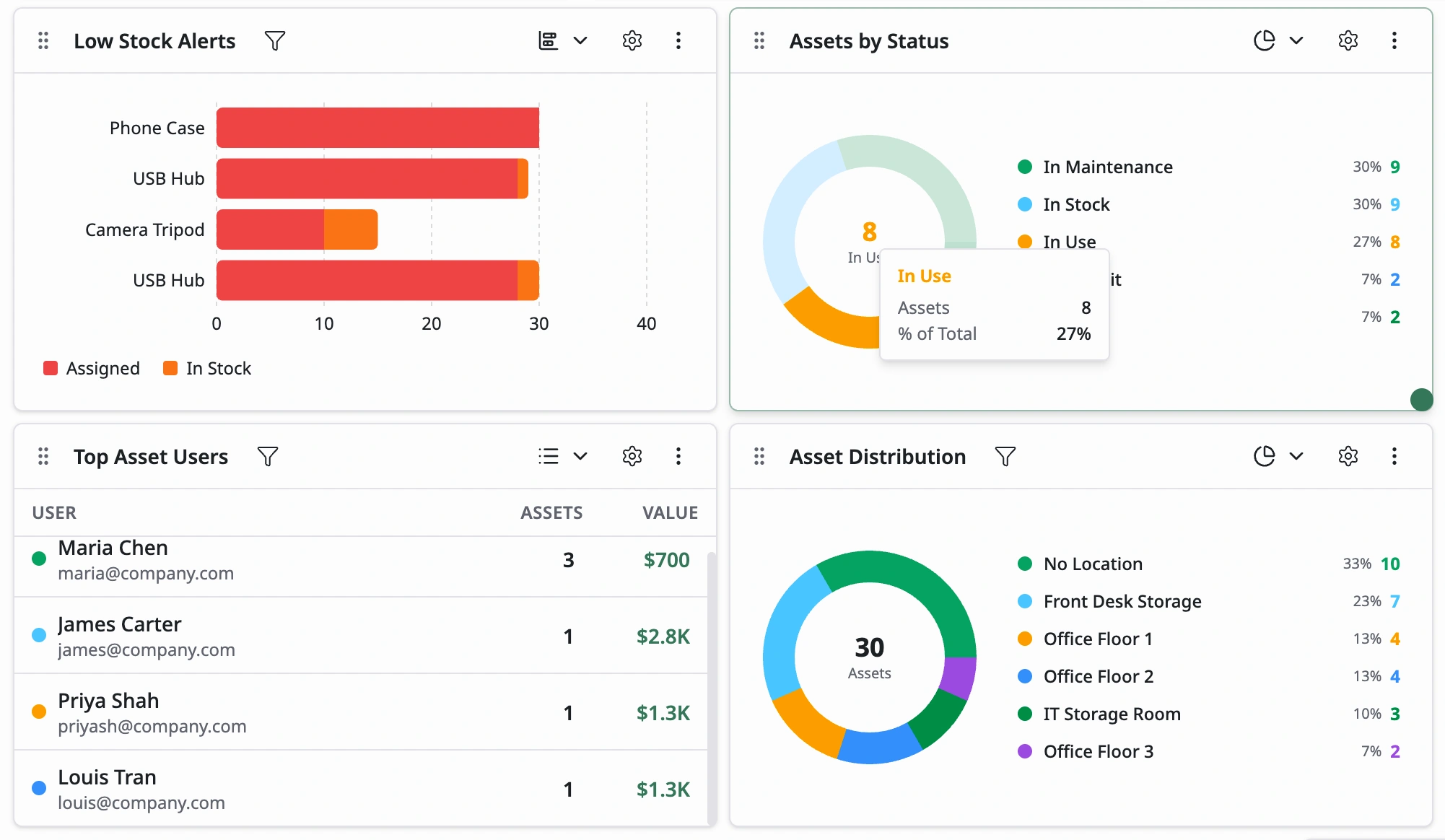Expand chart type chevron in Asset Distribution

pos(1296,457)
